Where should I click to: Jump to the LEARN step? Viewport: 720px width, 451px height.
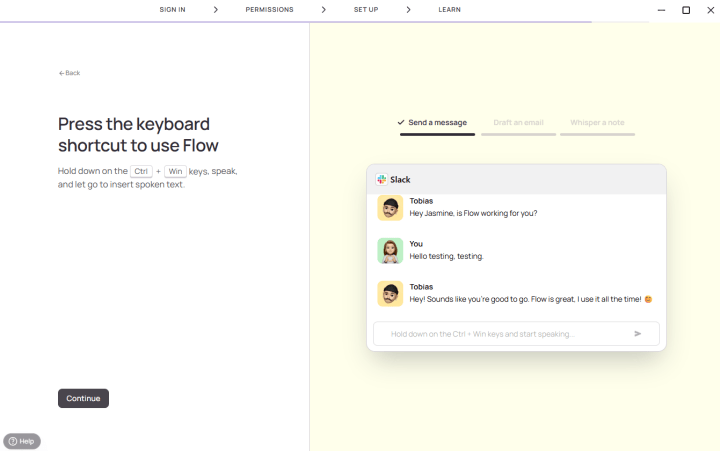(x=449, y=10)
